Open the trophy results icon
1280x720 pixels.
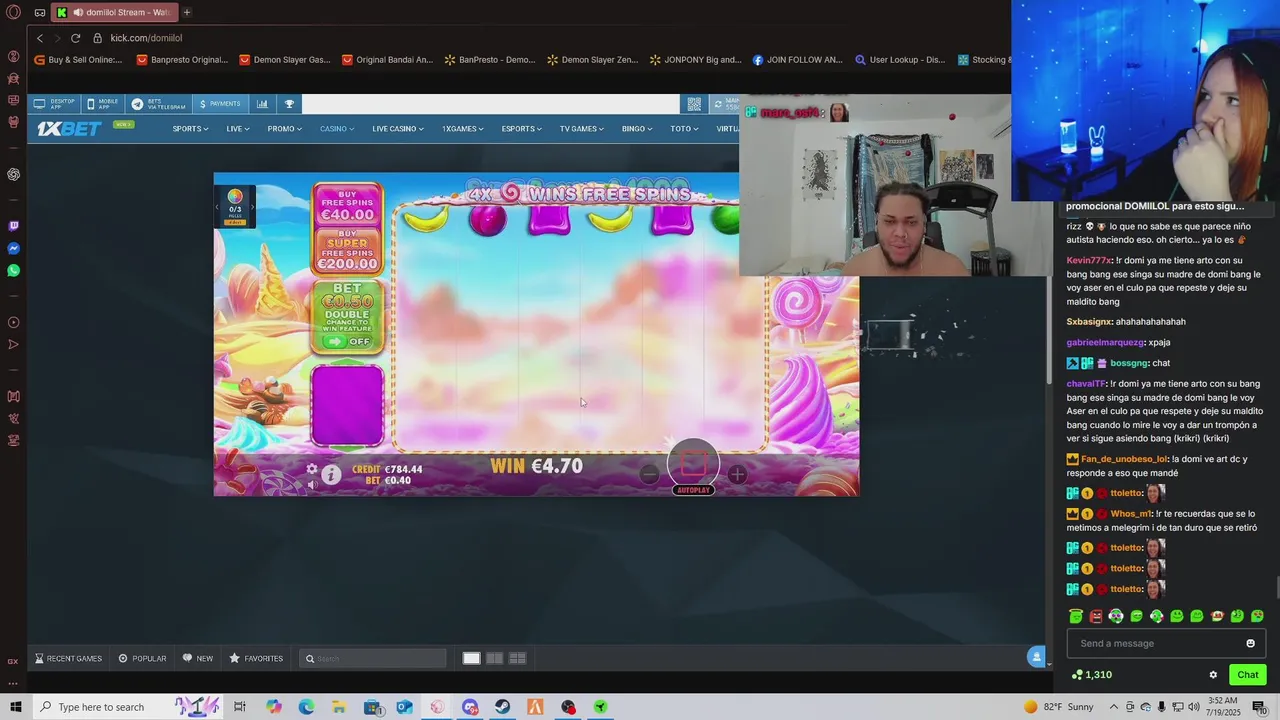(289, 104)
